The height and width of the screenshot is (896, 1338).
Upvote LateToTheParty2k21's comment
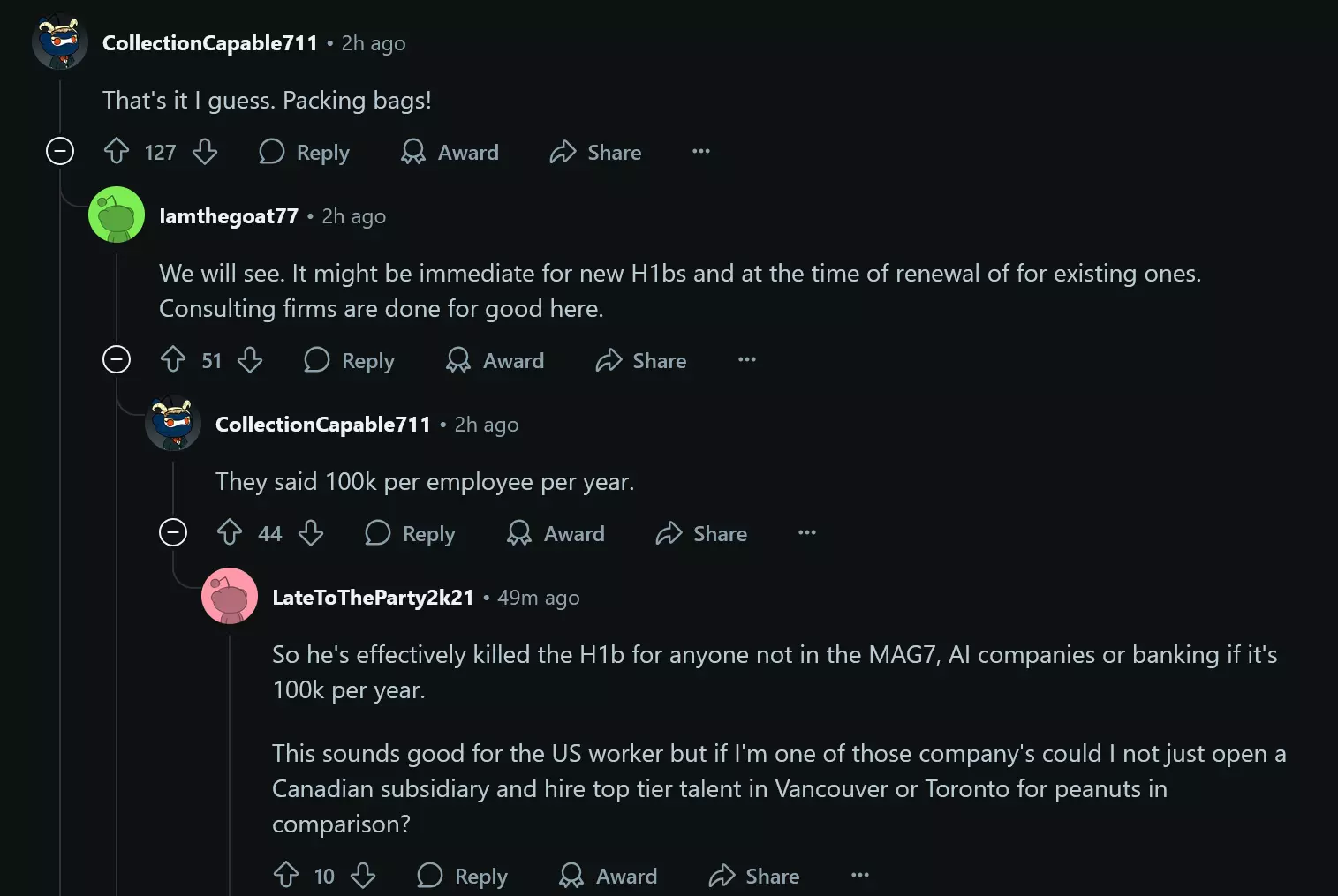click(x=286, y=876)
